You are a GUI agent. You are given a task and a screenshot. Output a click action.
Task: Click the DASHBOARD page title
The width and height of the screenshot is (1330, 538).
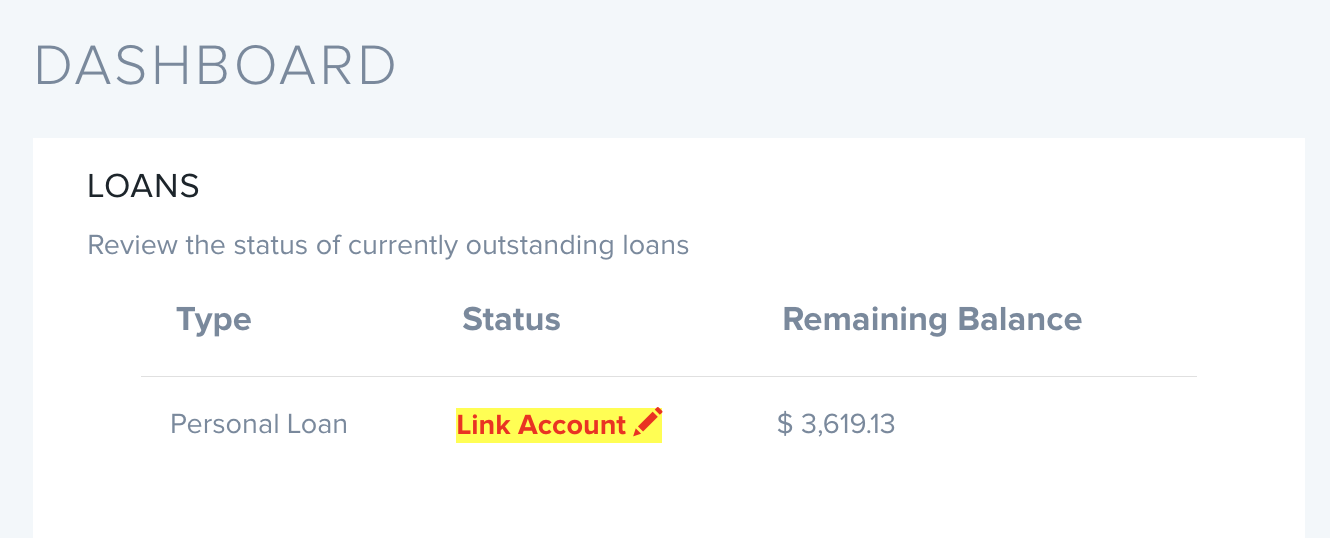coord(215,66)
